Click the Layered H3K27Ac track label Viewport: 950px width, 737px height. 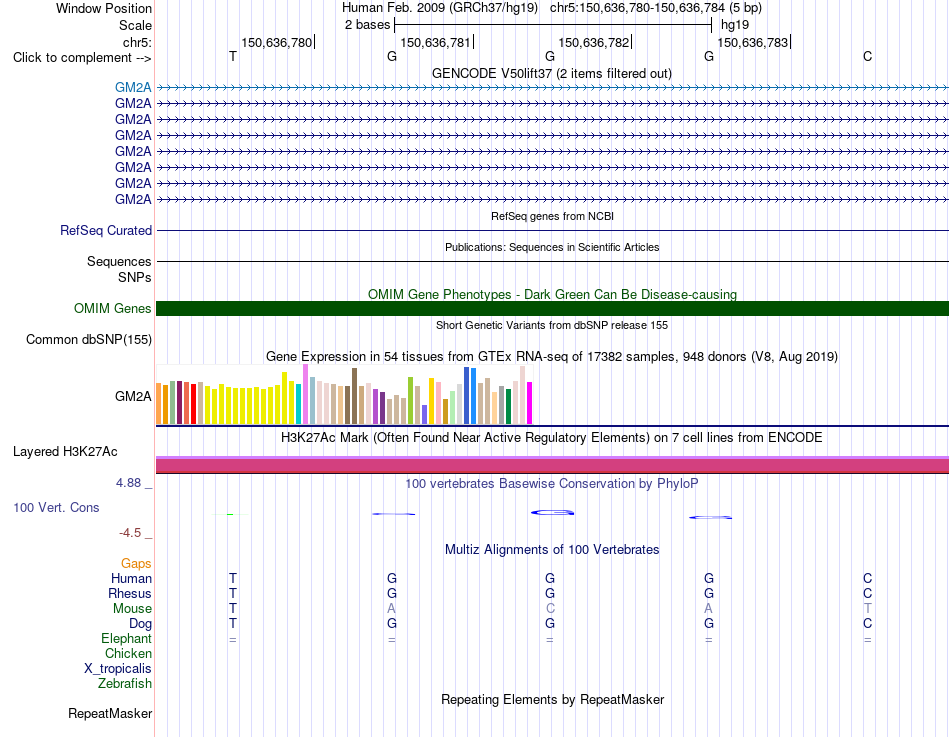click(65, 452)
